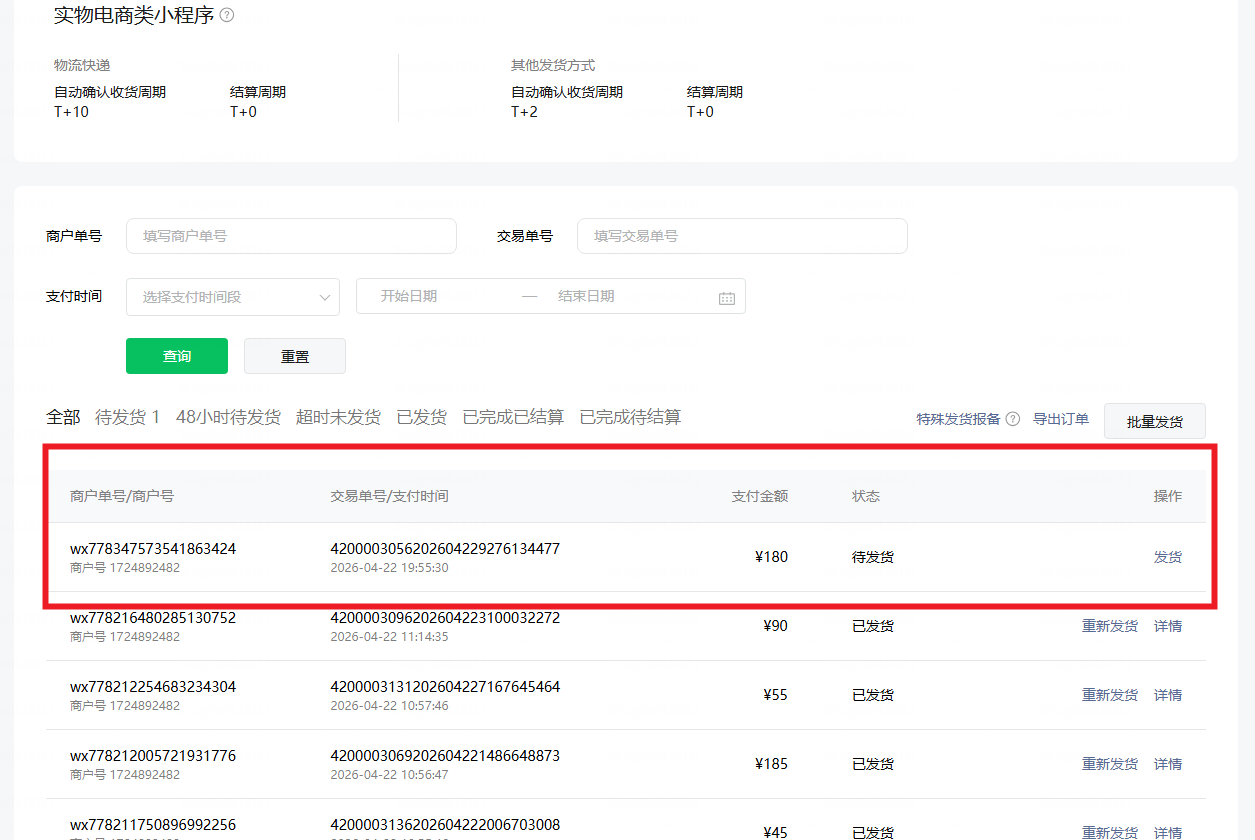
Task: Click 发货 for the ¥180 order
Action: [1167, 557]
